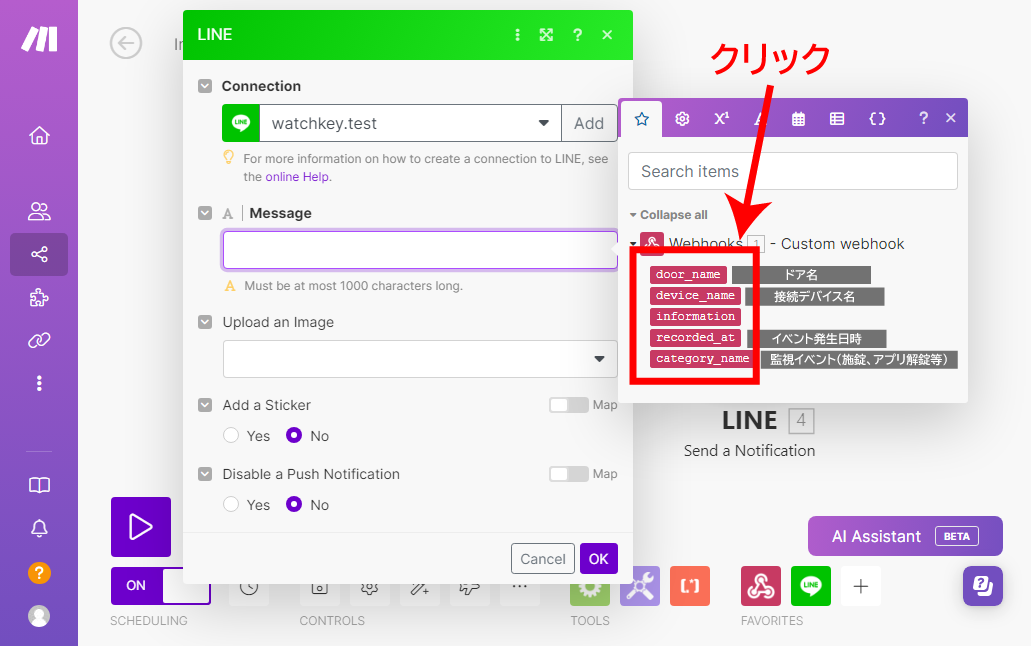The height and width of the screenshot is (646, 1031).
Task: Insert door_name variable pill
Action: click(688, 274)
